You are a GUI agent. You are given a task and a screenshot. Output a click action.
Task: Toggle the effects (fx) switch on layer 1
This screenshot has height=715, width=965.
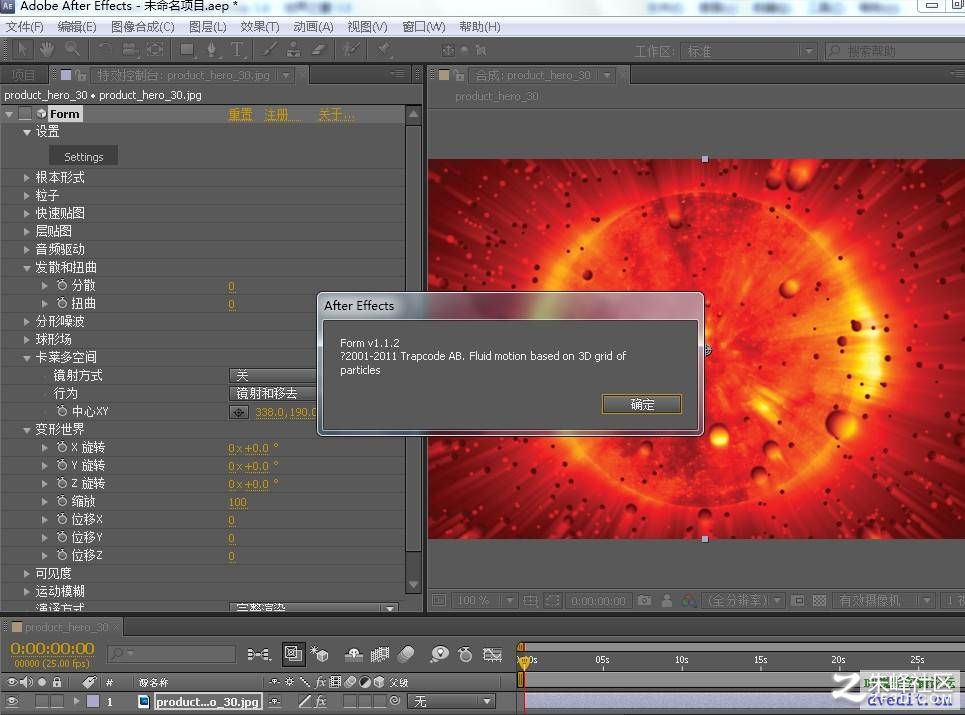click(x=321, y=701)
